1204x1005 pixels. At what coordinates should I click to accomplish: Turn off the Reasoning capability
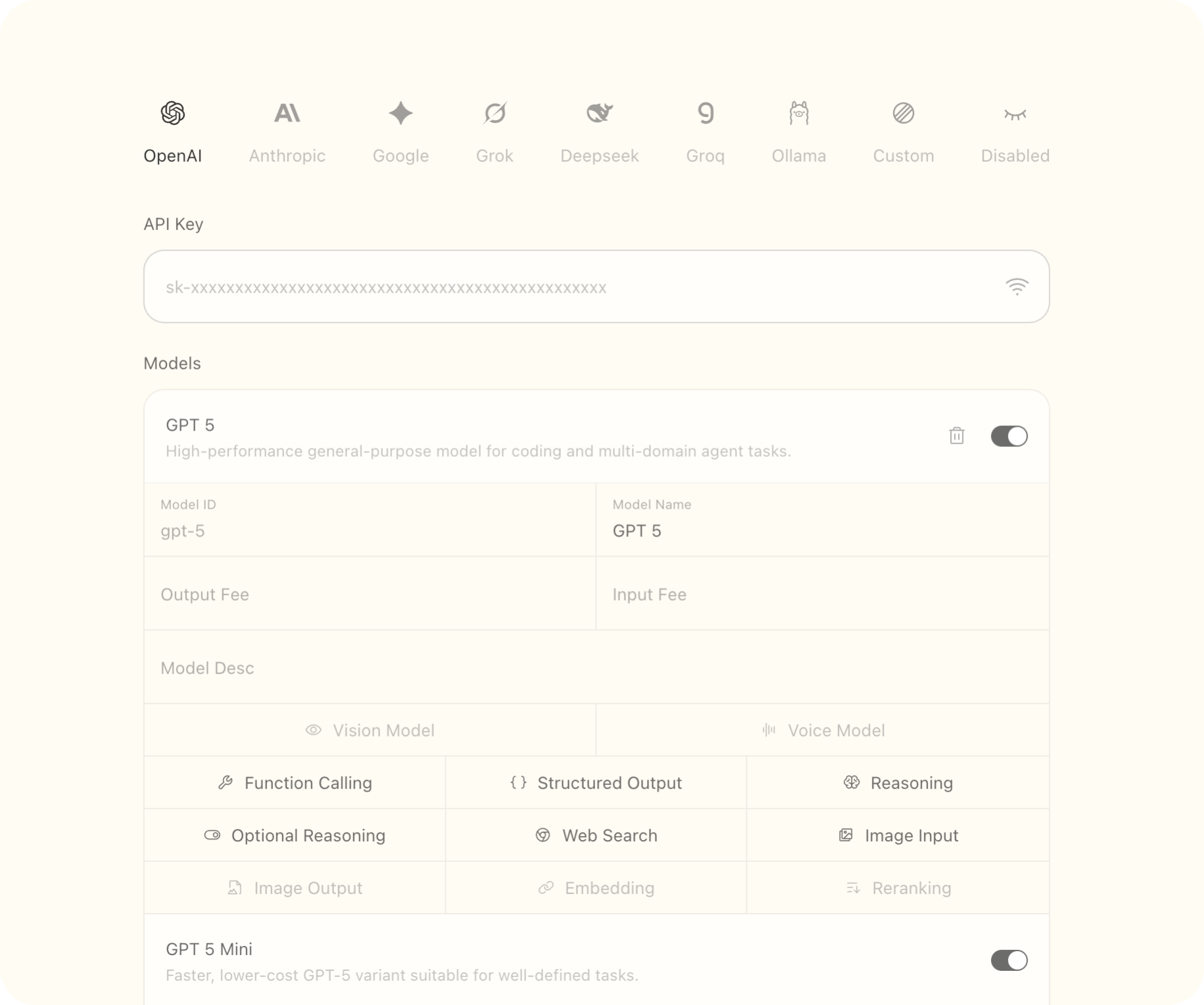click(898, 782)
